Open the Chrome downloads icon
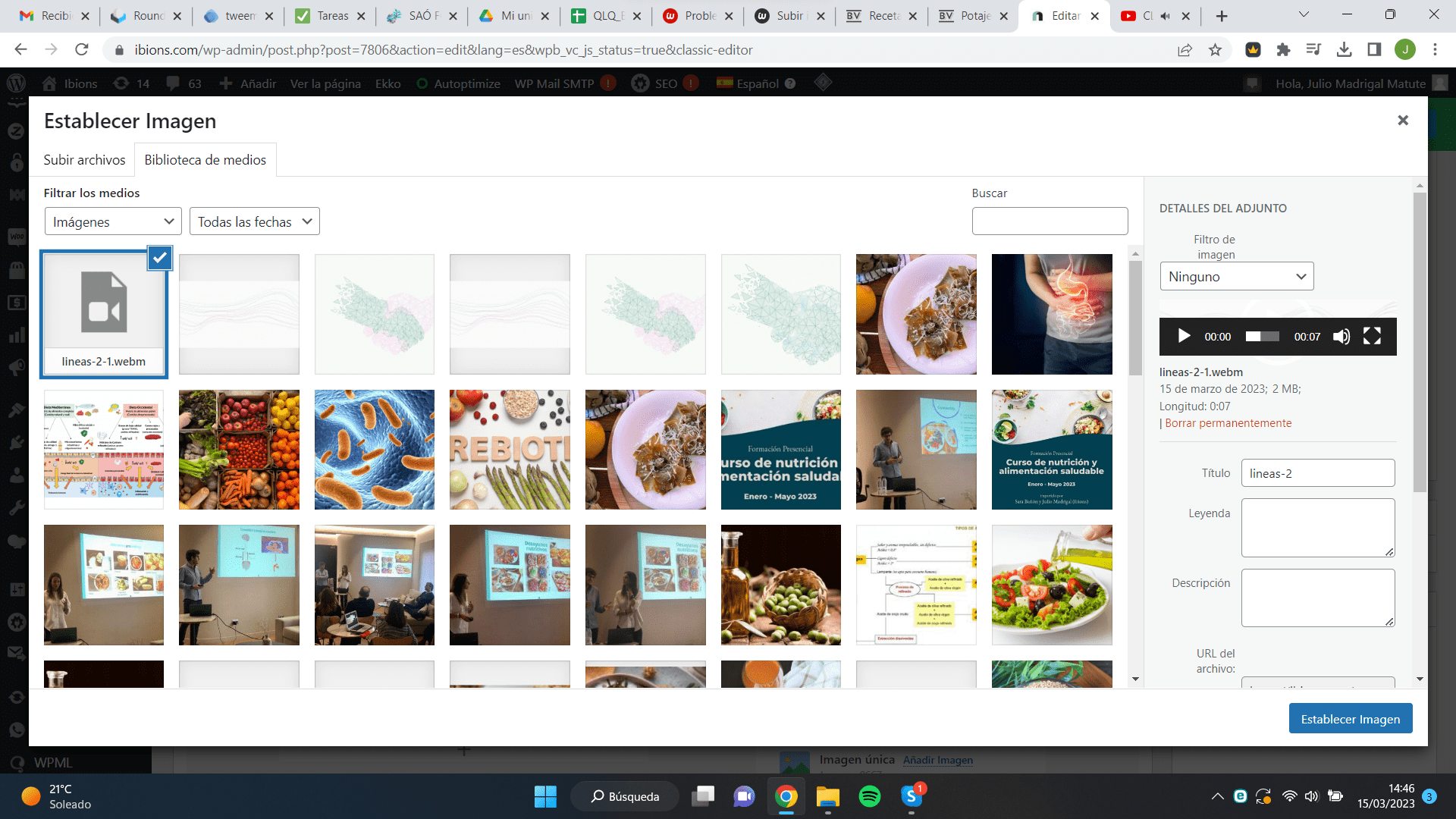The width and height of the screenshot is (1456, 819). (x=1344, y=50)
